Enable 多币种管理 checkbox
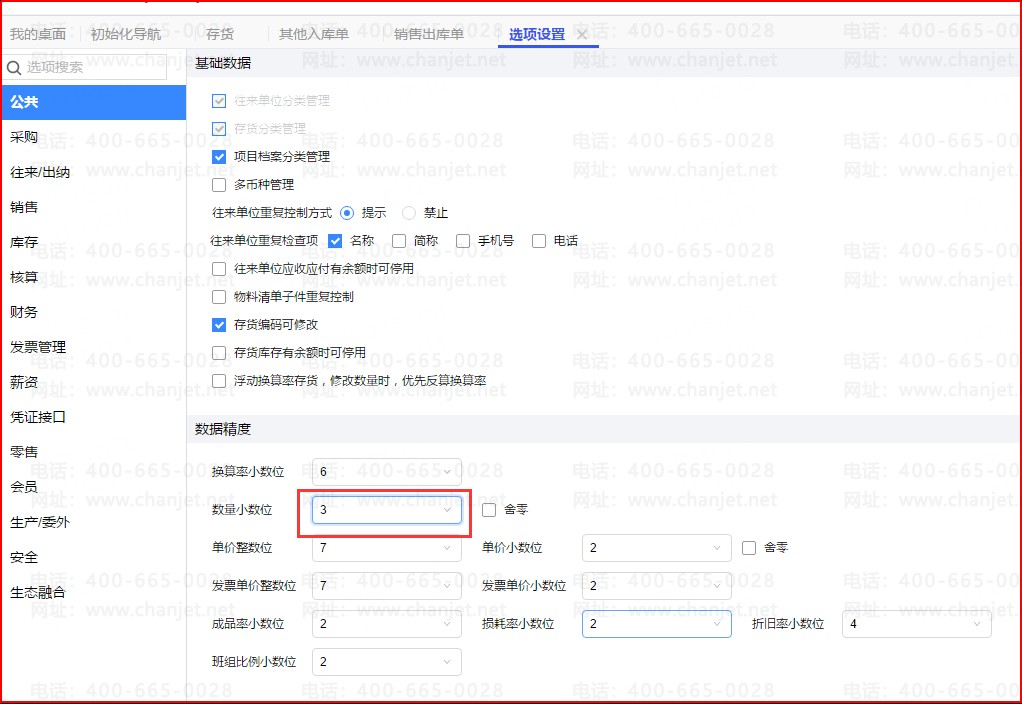The image size is (1022, 704). (x=219, y=185)
